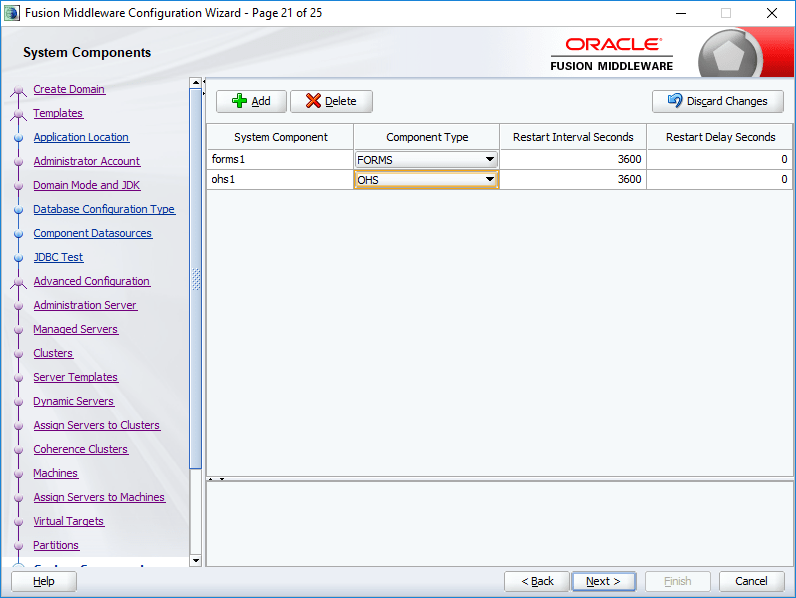
Task: Click forms1 Restart Delay Seconds value 0
Action: tap(719, 159)
